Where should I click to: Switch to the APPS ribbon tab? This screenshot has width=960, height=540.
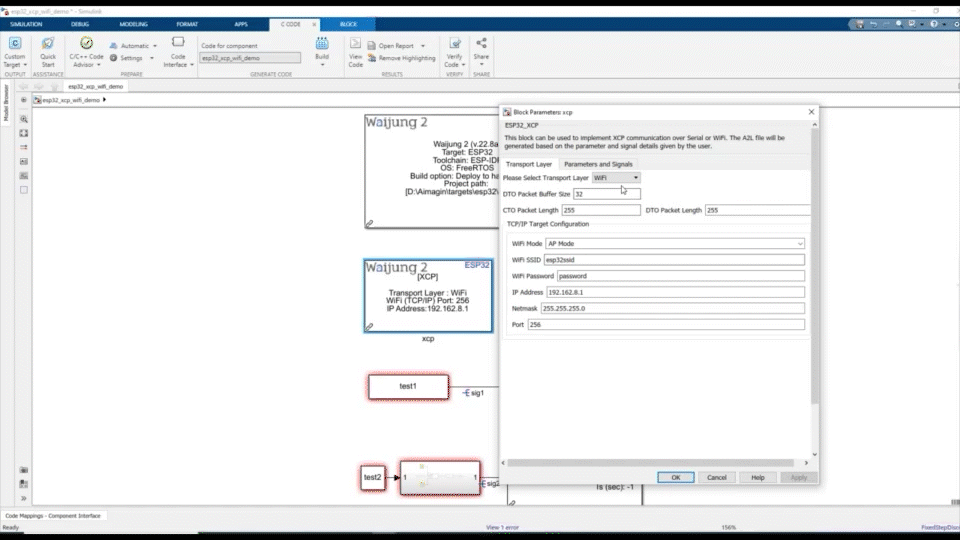[x=241, y=24]
